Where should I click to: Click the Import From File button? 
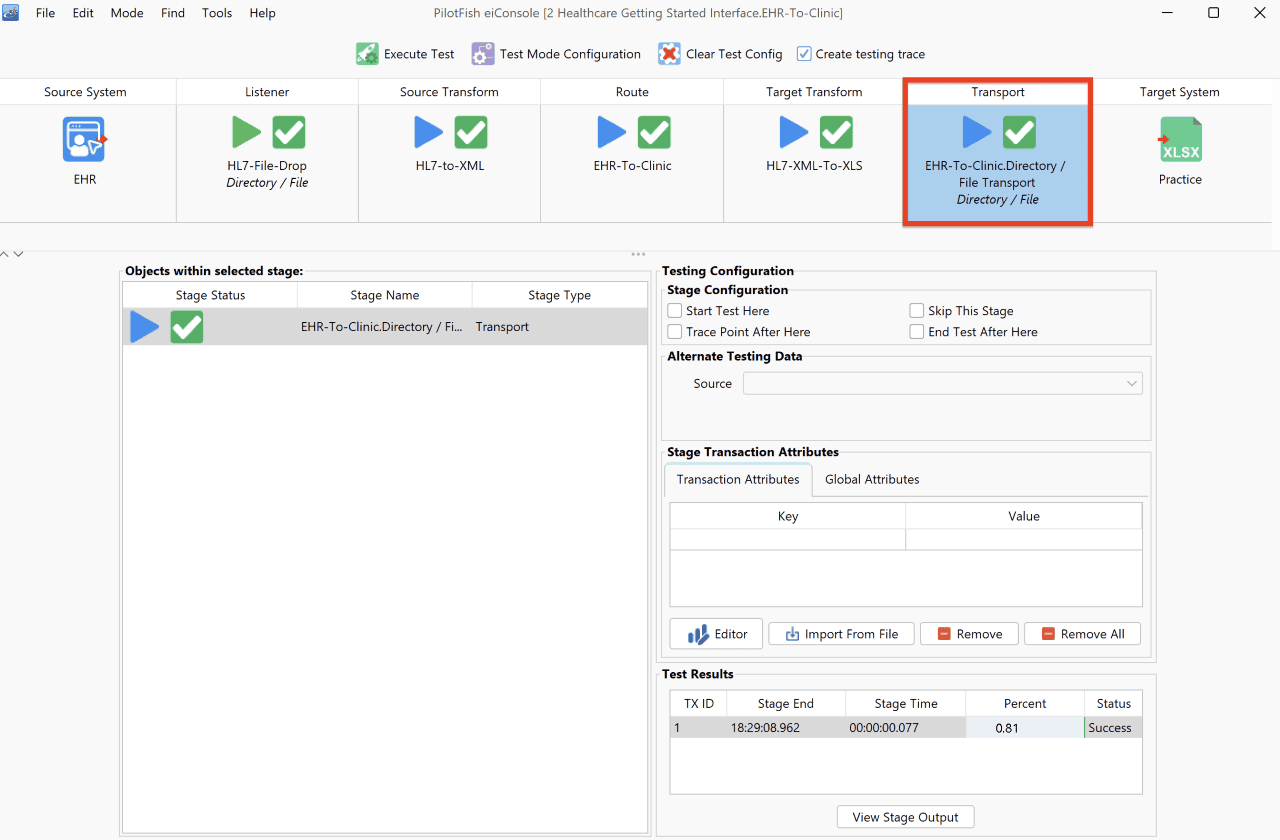[x=841, y=634]
